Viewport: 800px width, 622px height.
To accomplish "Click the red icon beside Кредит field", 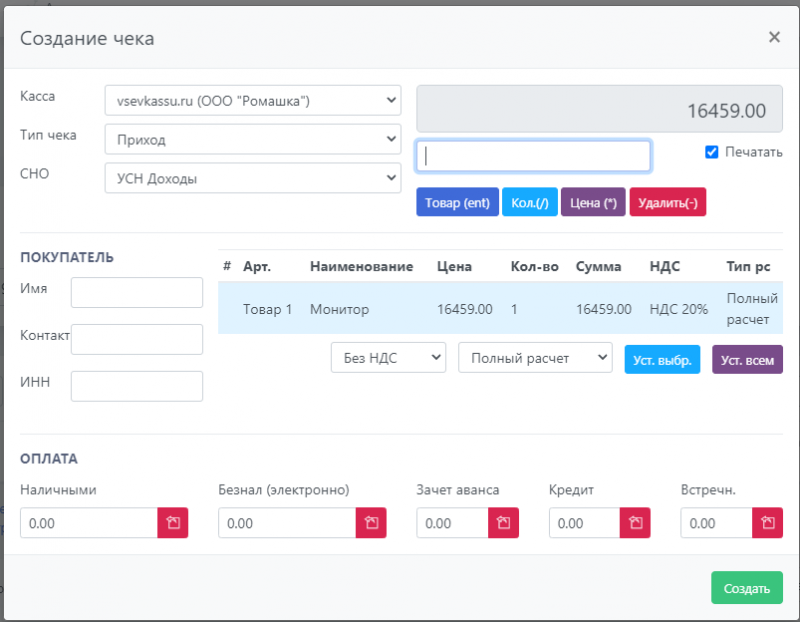I will point(635,523).
